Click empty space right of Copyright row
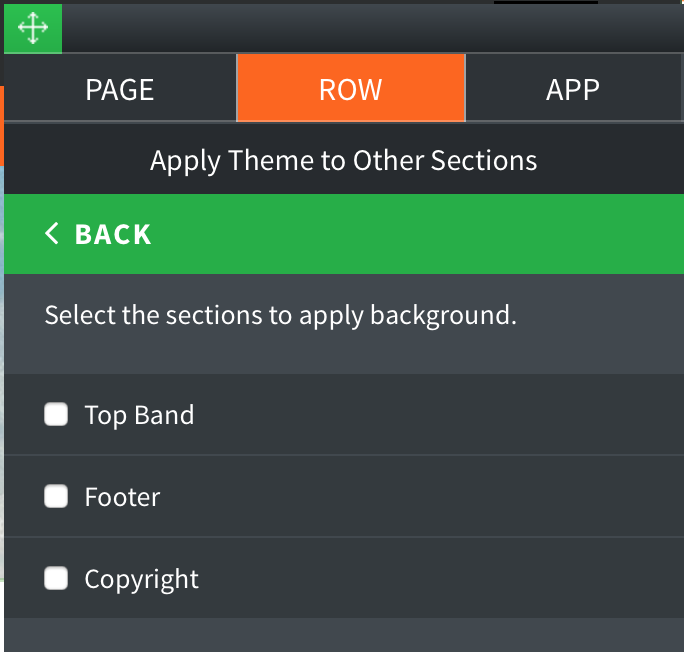Screen dimensions: 684x652 (441, 578)
